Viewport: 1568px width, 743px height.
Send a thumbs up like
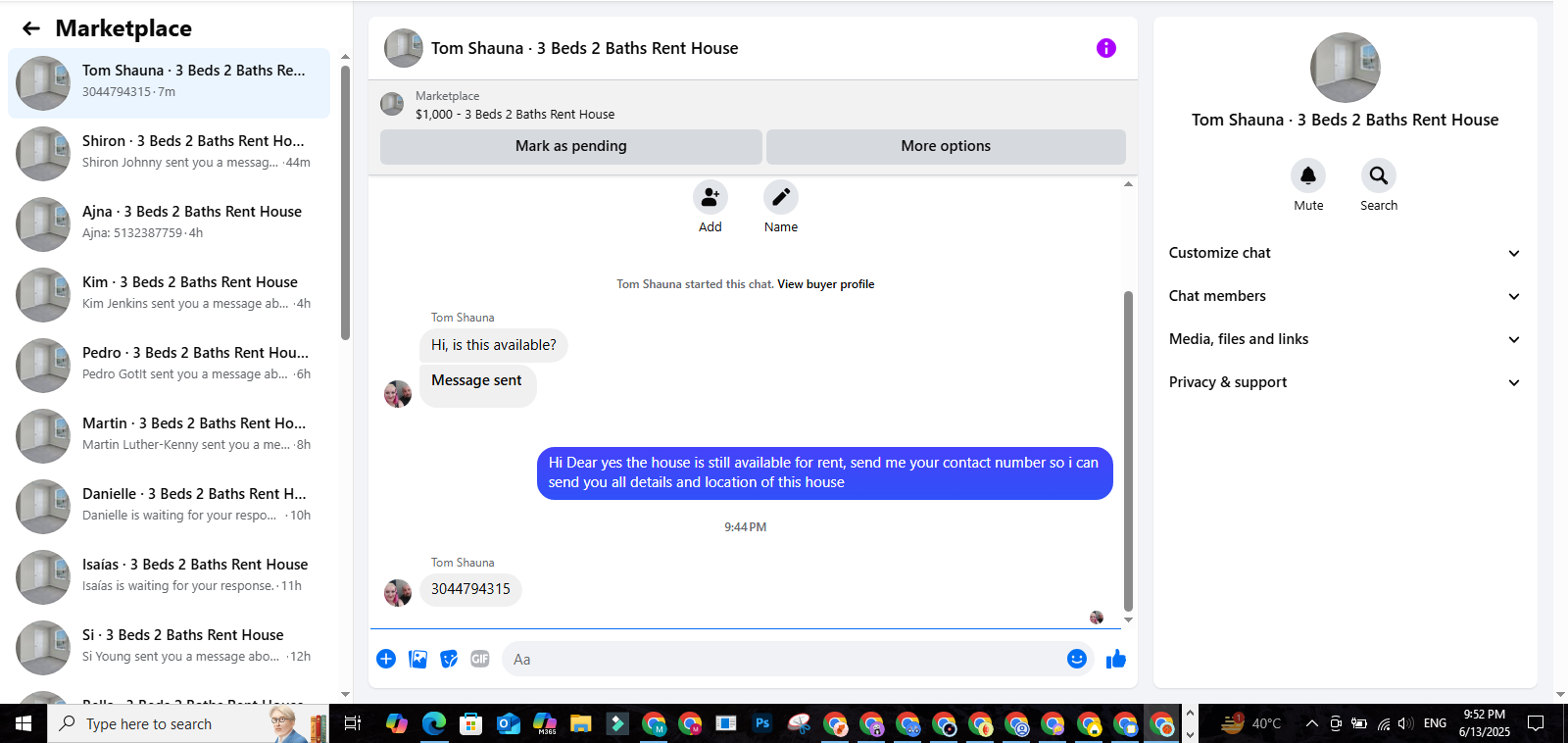1116,659
